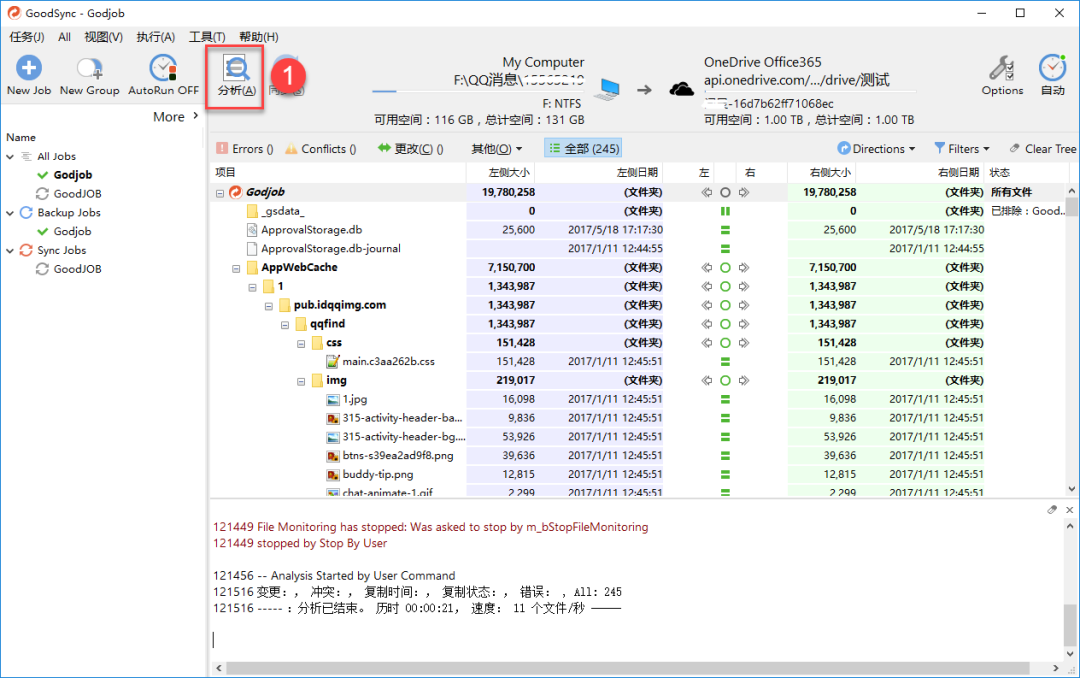Start analysis with the 分析(A) button
Viewport: 1080px width, 678px height.
[236, 76]
